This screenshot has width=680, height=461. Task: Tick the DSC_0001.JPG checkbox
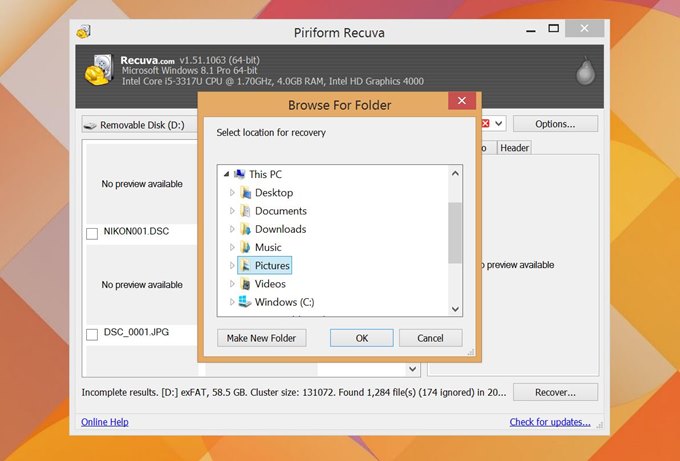92,334
